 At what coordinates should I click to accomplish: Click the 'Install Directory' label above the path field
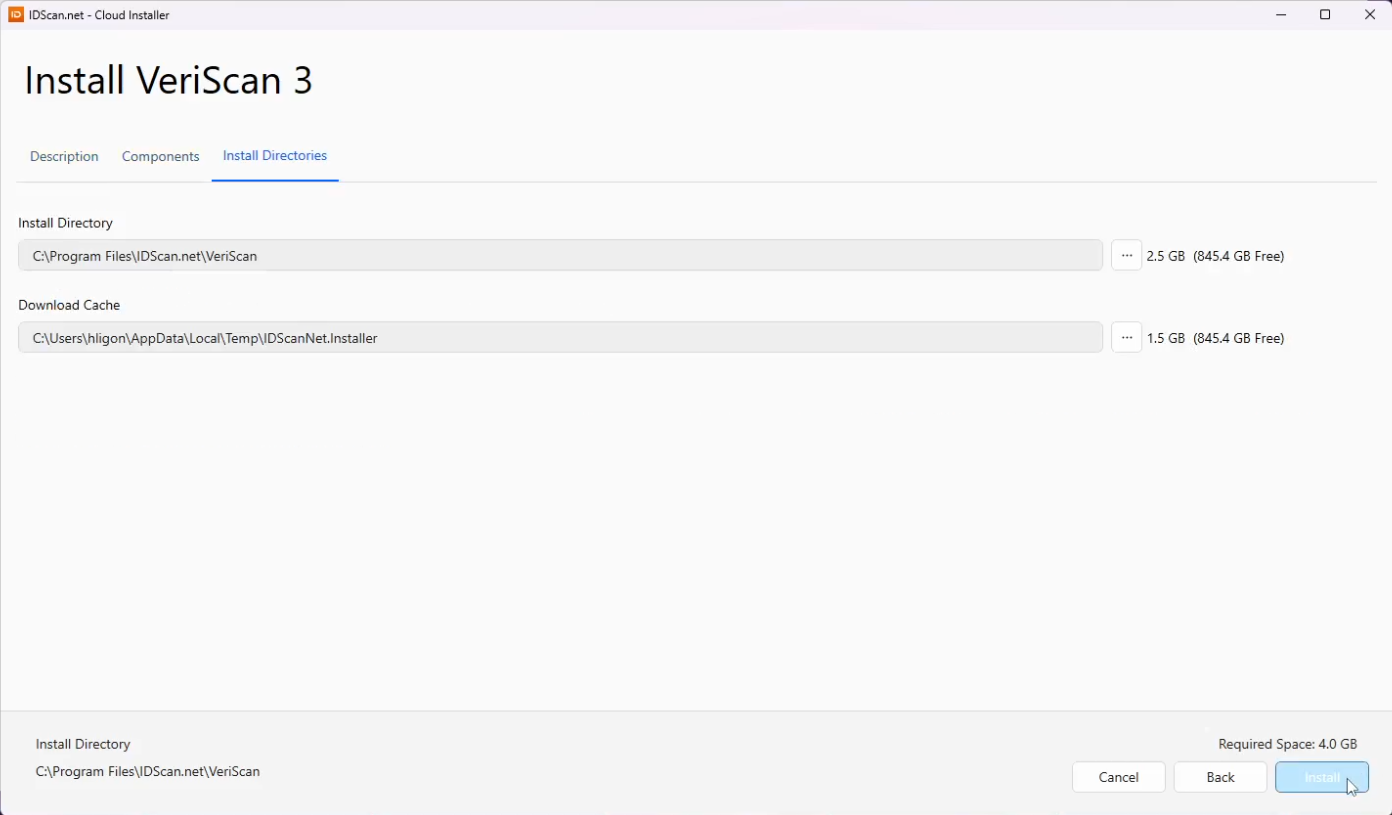pos(65,223)
